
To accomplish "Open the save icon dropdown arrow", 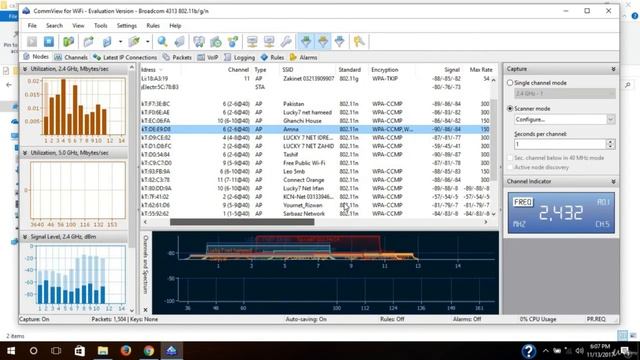I will pos(120,41).
